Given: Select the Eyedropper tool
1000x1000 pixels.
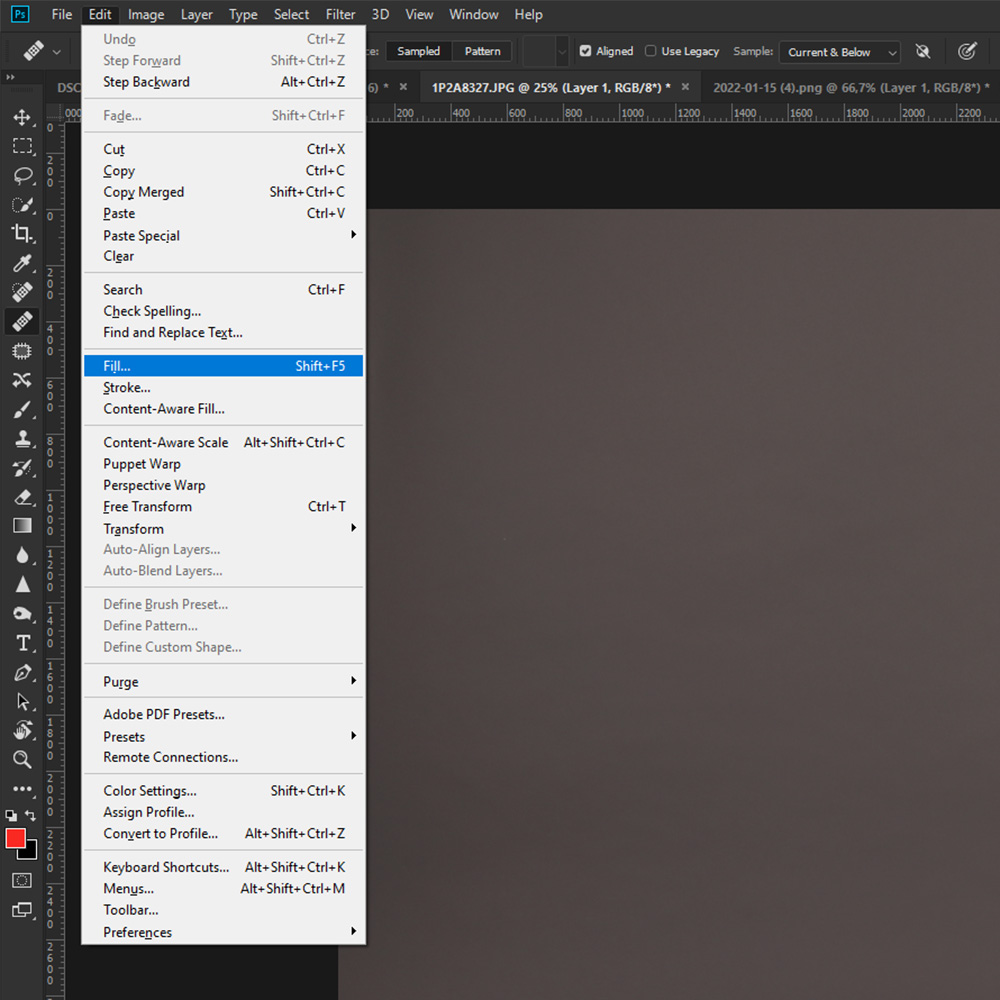Looking at the screenshot, I should 22,263.
